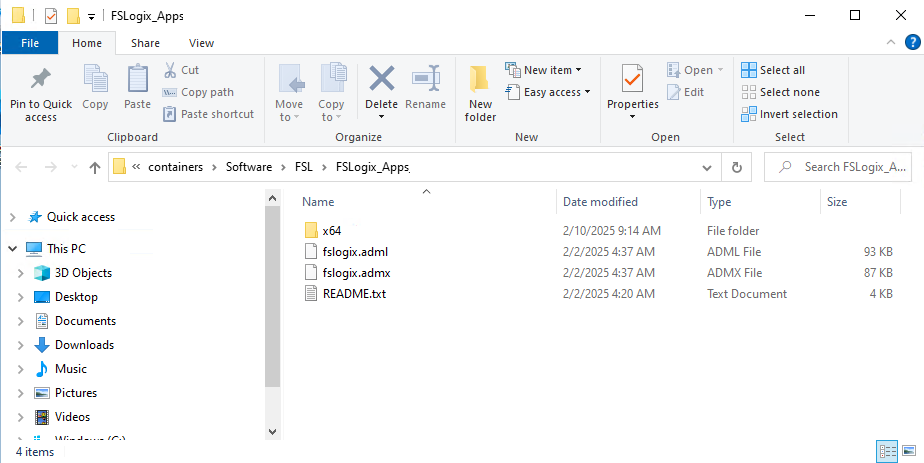Image resolution: width=924 pixels, height=463 pixels.
Task: Select Pictures in navigation pane
Action: (x=75, y=393)
